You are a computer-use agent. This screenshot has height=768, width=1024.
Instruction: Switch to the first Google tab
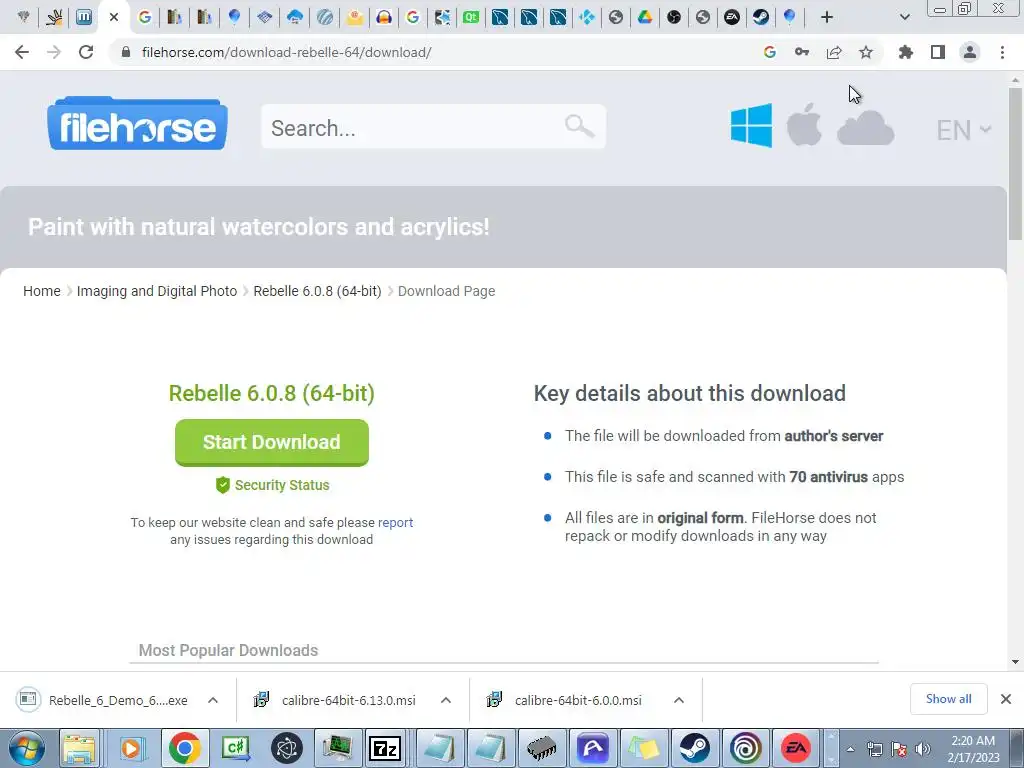145,18
